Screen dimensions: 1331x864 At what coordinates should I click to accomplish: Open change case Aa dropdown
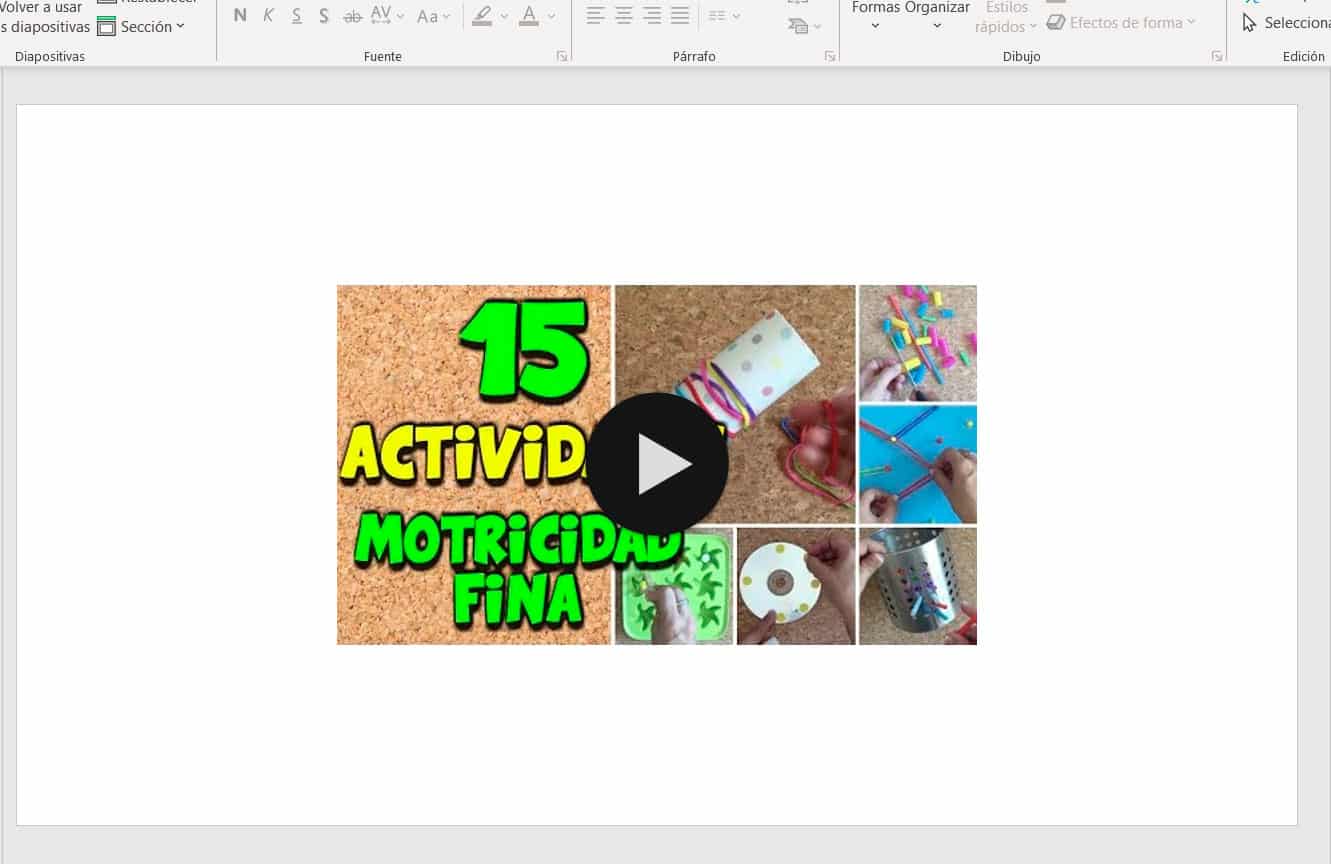click(x=433, y=16)
